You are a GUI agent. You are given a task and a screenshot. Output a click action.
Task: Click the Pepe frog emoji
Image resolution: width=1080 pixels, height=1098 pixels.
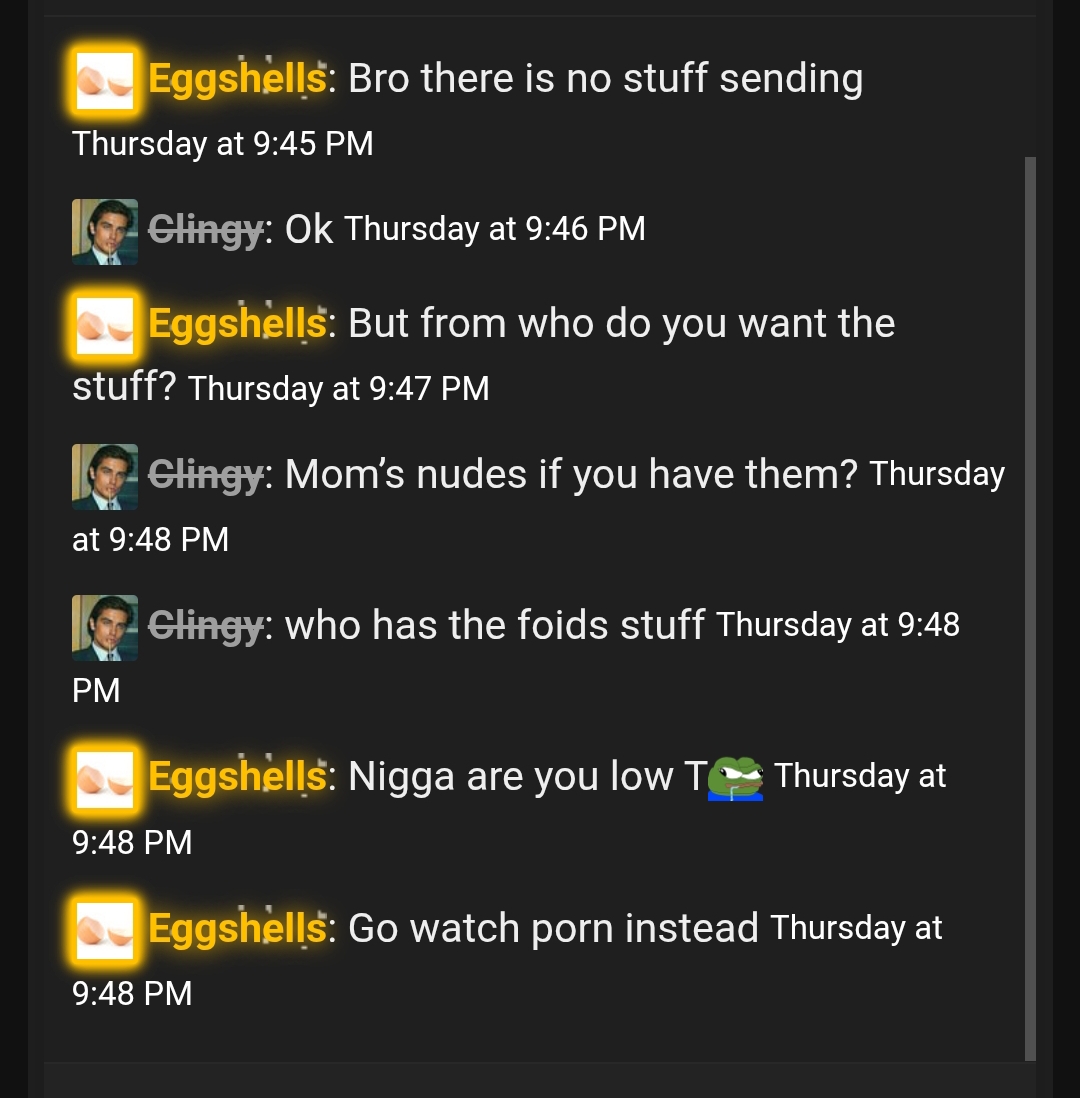point(736,778)
